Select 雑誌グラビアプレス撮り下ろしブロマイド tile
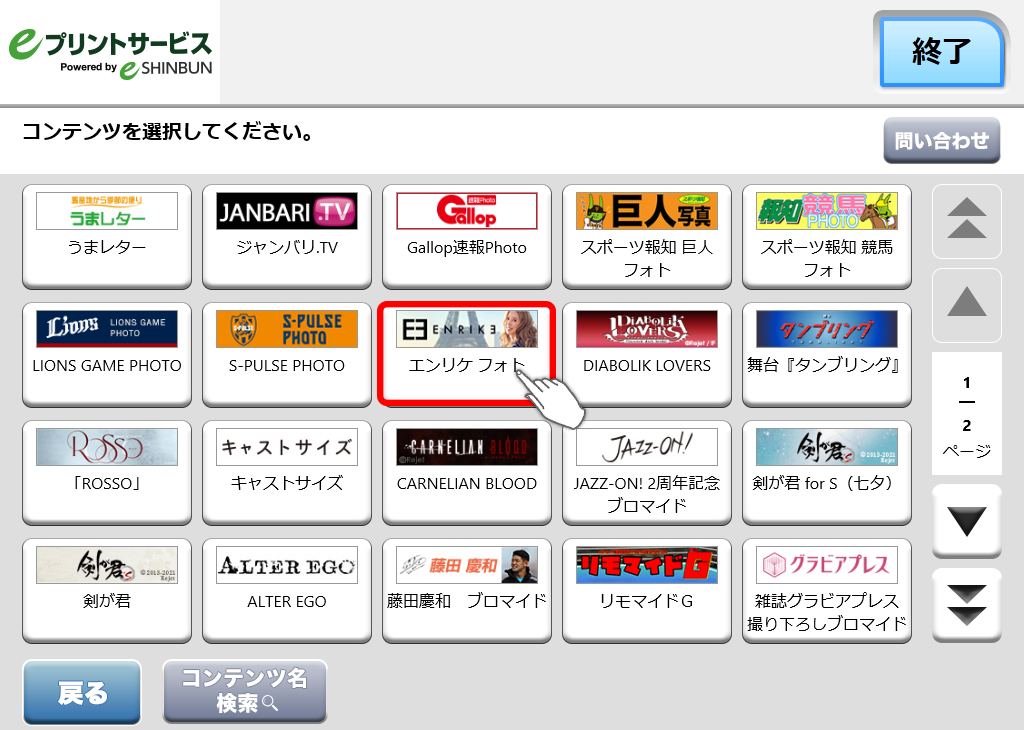Screen dimensions: 1024x730 click(x=827, y=591)
